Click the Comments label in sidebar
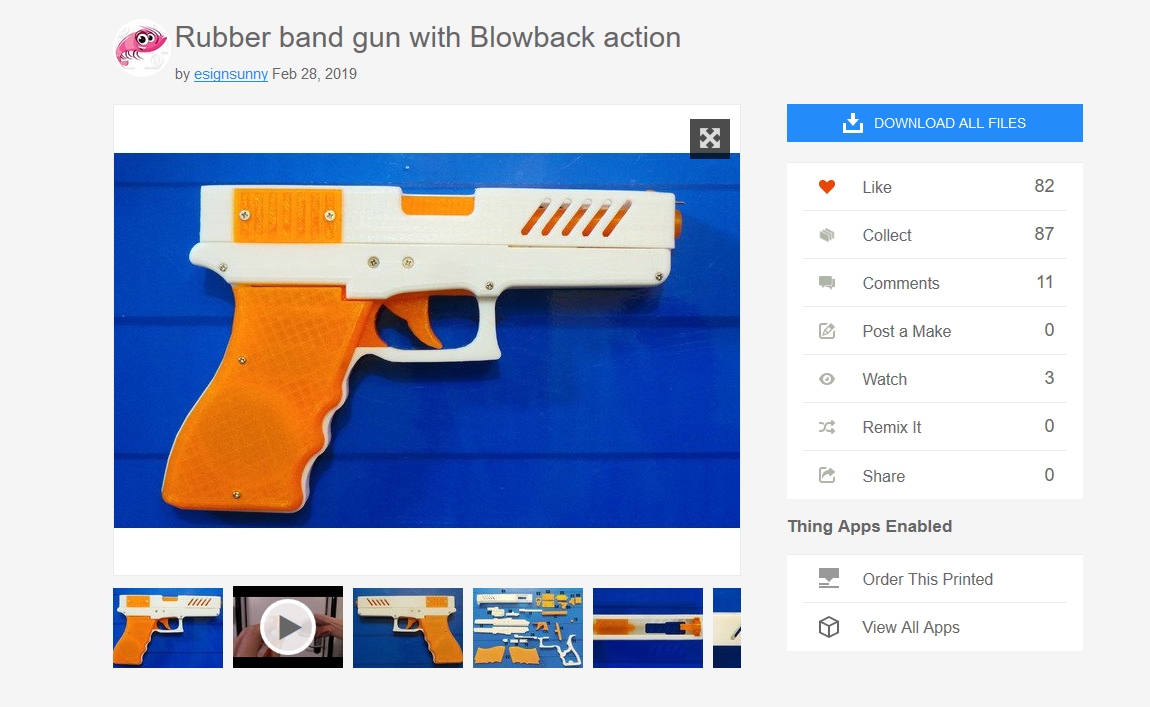The height and width of the screenshot is (707, 1150). [x=901, y=283]
